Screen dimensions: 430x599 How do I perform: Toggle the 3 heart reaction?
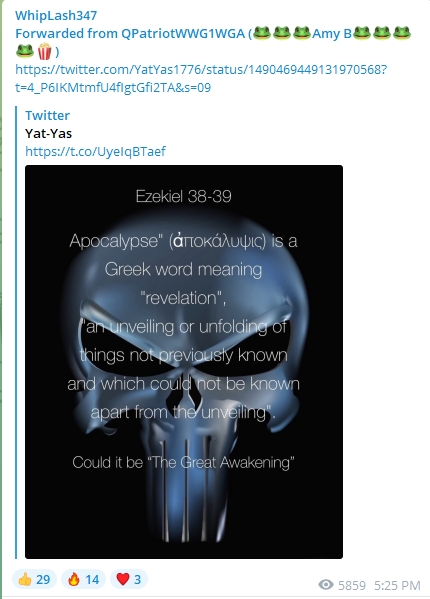(x=129, y=579)
